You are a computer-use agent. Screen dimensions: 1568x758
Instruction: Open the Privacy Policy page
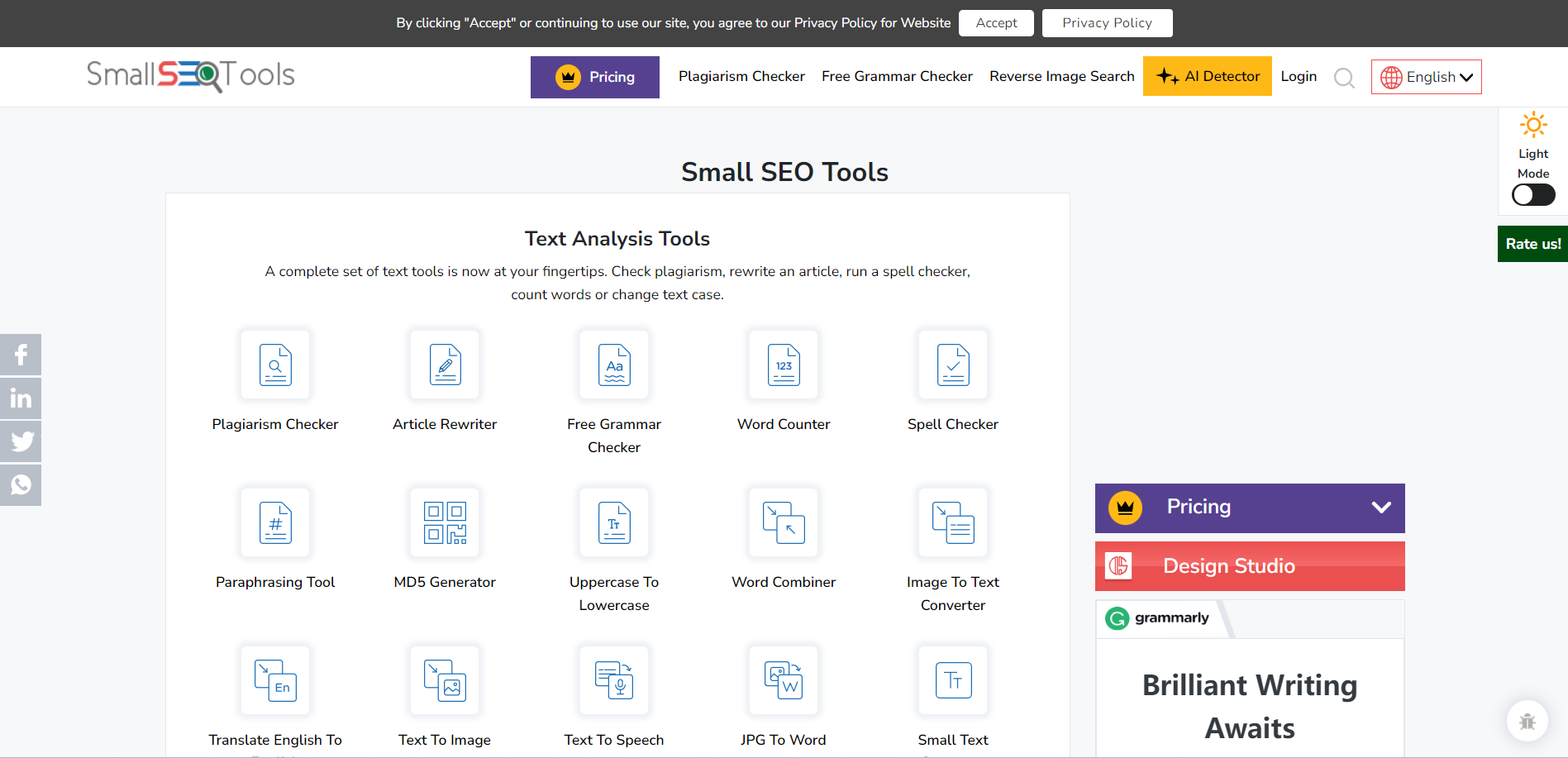tap(1107, 22)
